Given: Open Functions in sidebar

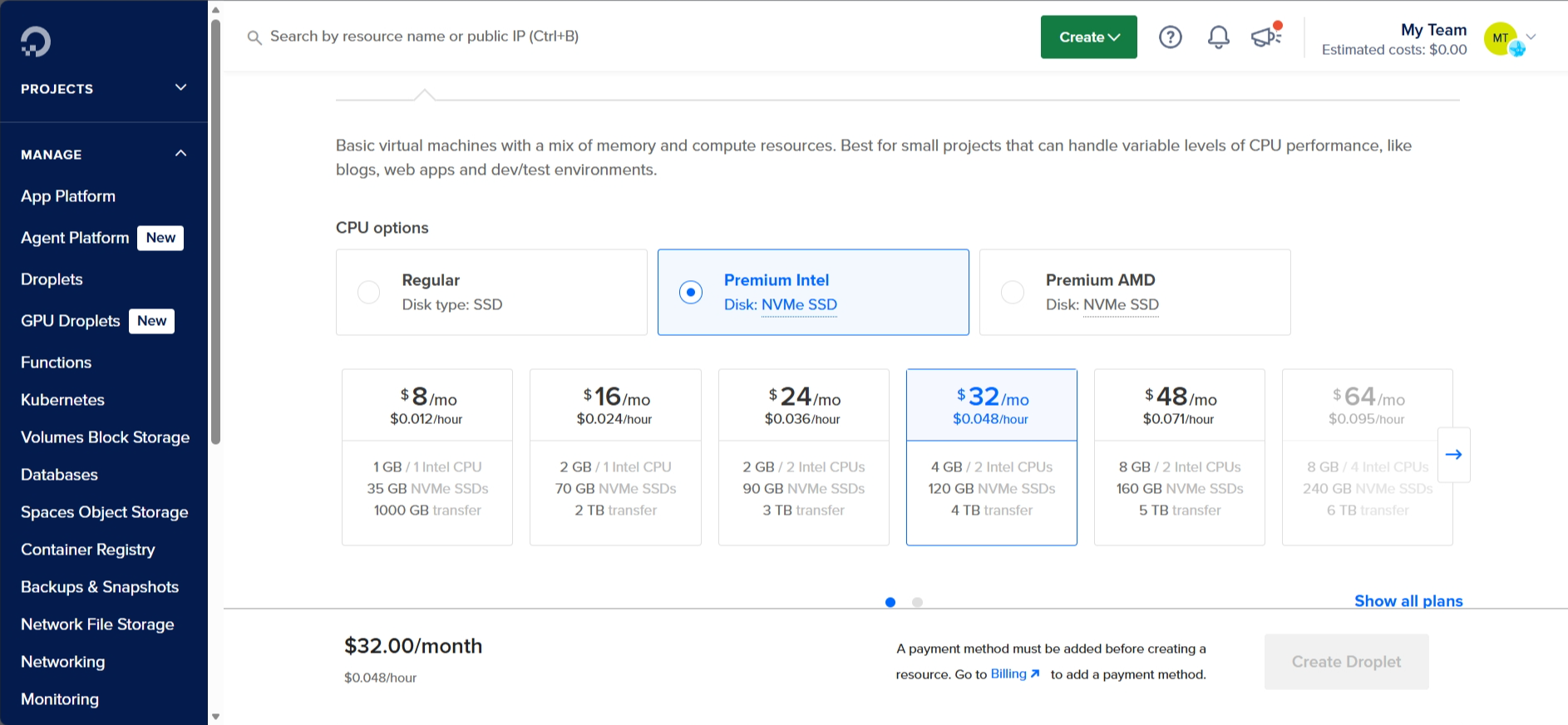Looking at the screenshot, I should [x=56, y=362].
